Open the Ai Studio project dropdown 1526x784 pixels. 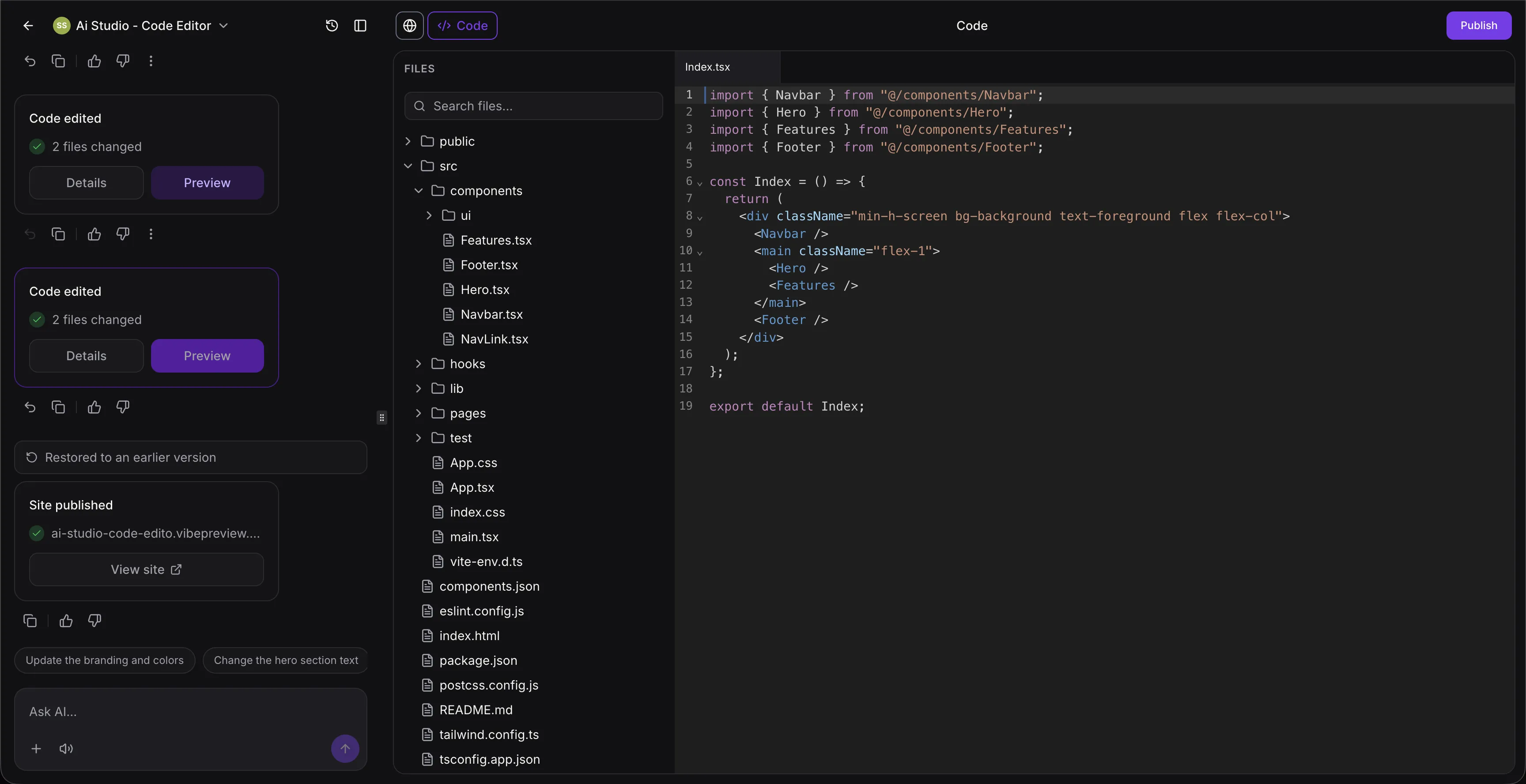pyautogui.click(x=224, y=26)
